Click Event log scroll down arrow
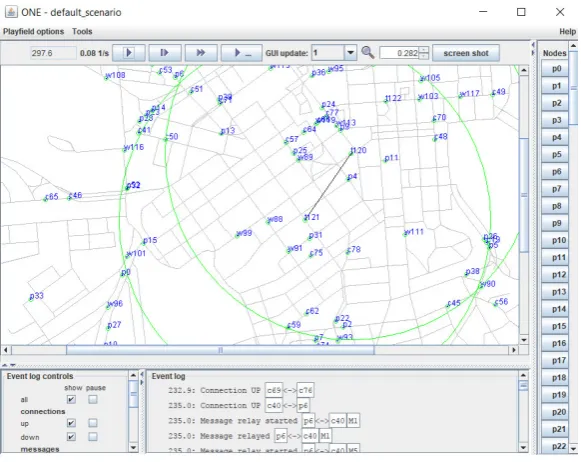 523,448
